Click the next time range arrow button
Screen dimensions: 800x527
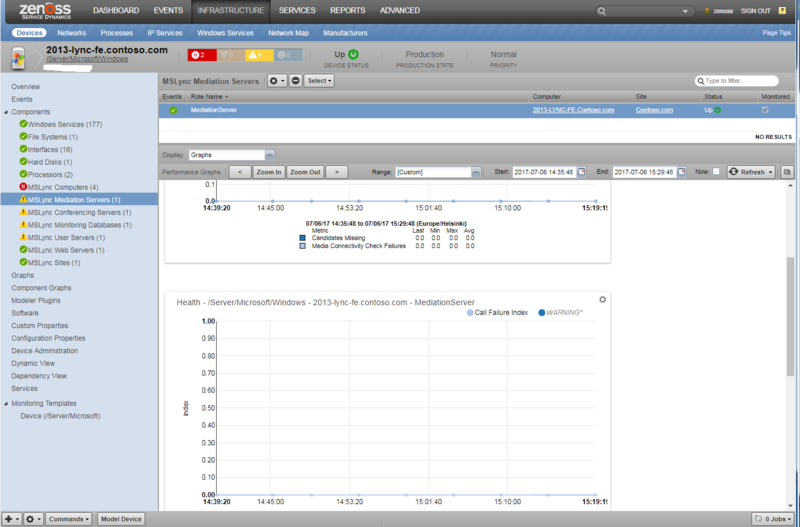337,172
